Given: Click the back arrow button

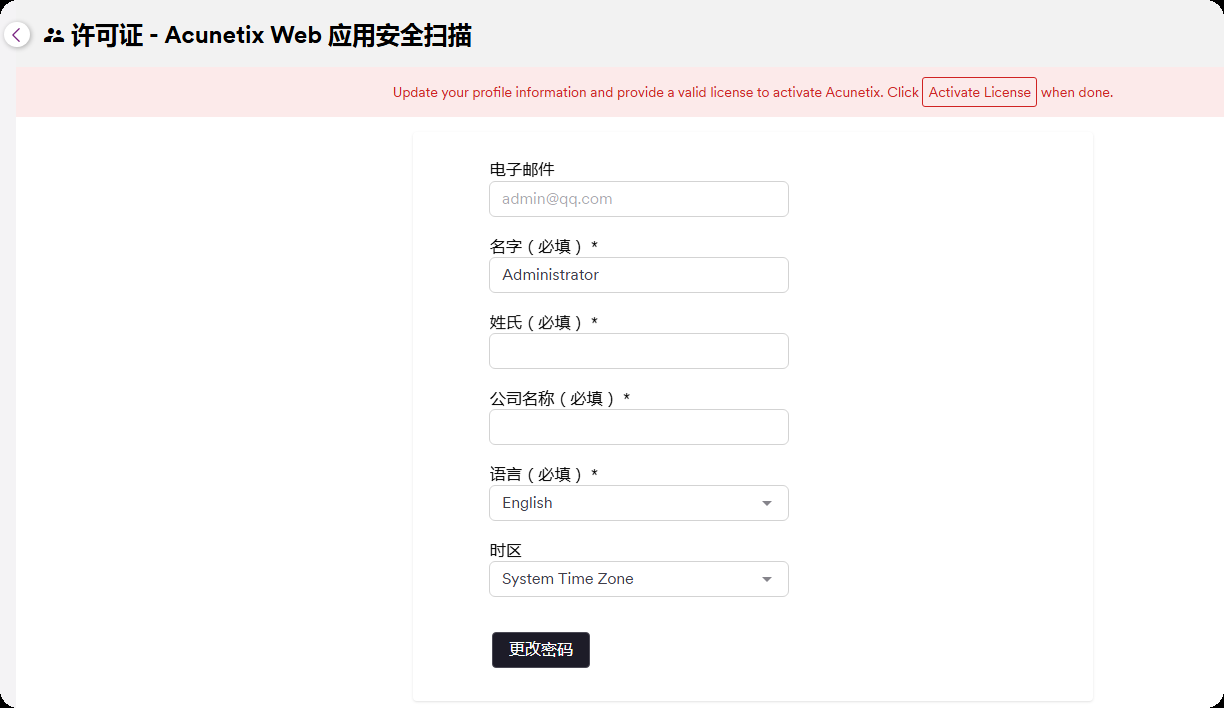Looking at the screenshot, I should [x=17, y=35].
